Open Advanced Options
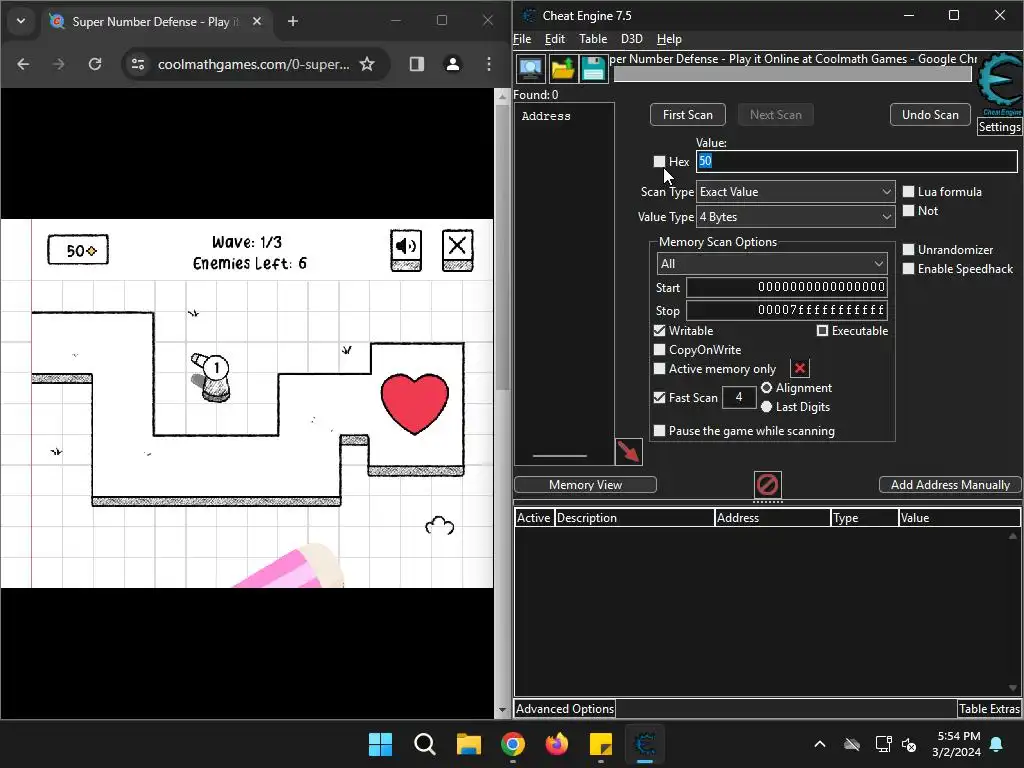This screenshot has height=768, width=1024. [565, 709]
